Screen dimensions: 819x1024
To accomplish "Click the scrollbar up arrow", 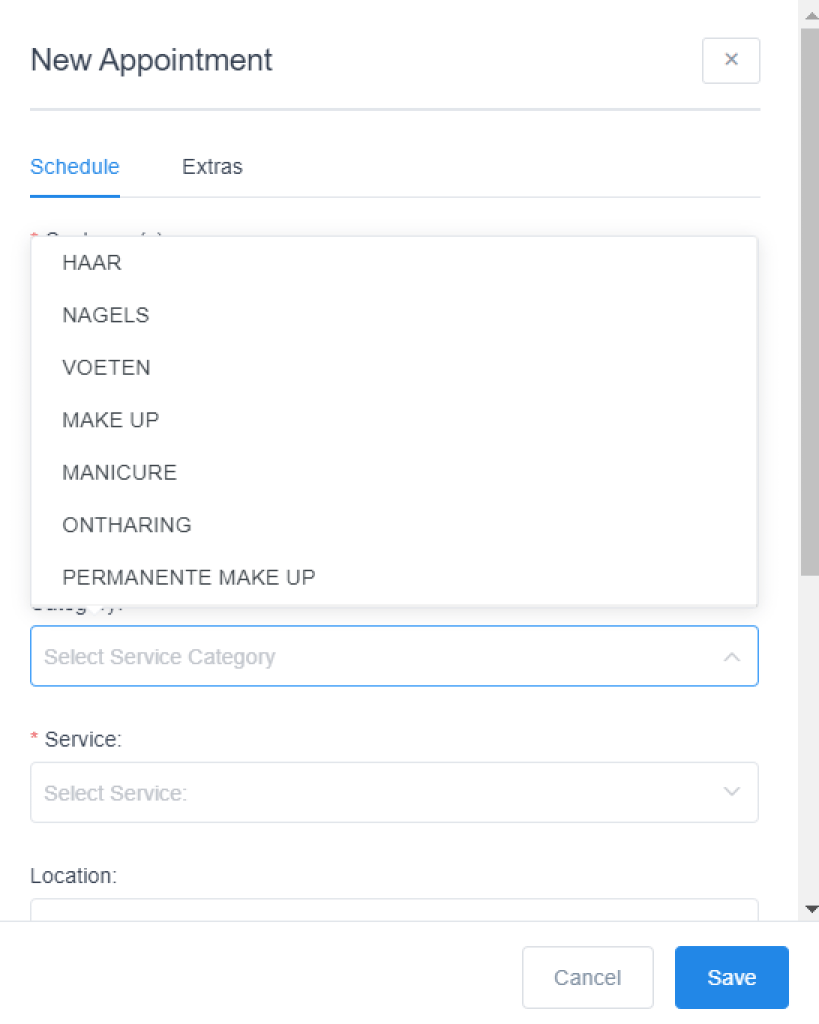I will 811,14.
